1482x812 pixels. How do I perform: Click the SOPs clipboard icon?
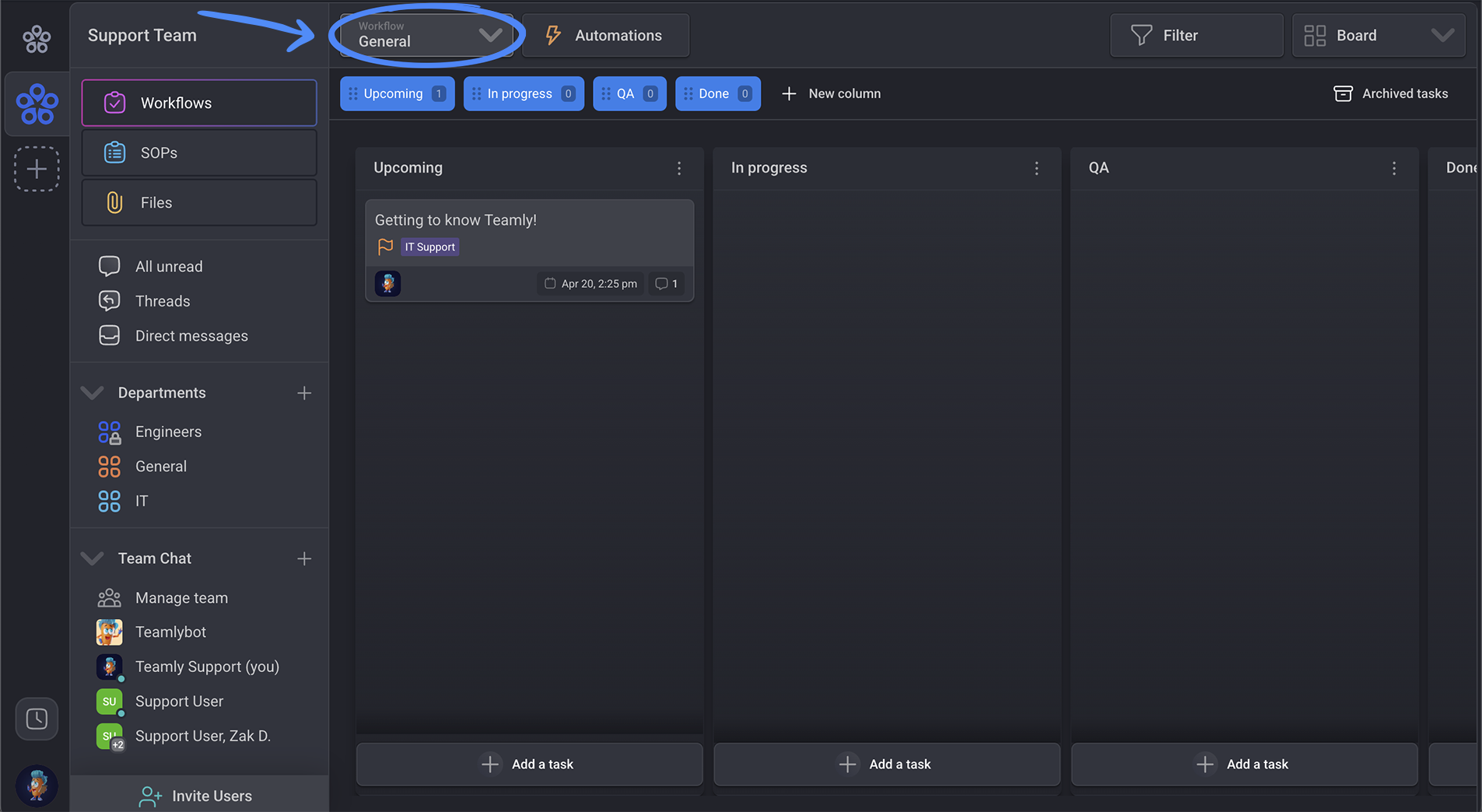[x=114, y=152]
